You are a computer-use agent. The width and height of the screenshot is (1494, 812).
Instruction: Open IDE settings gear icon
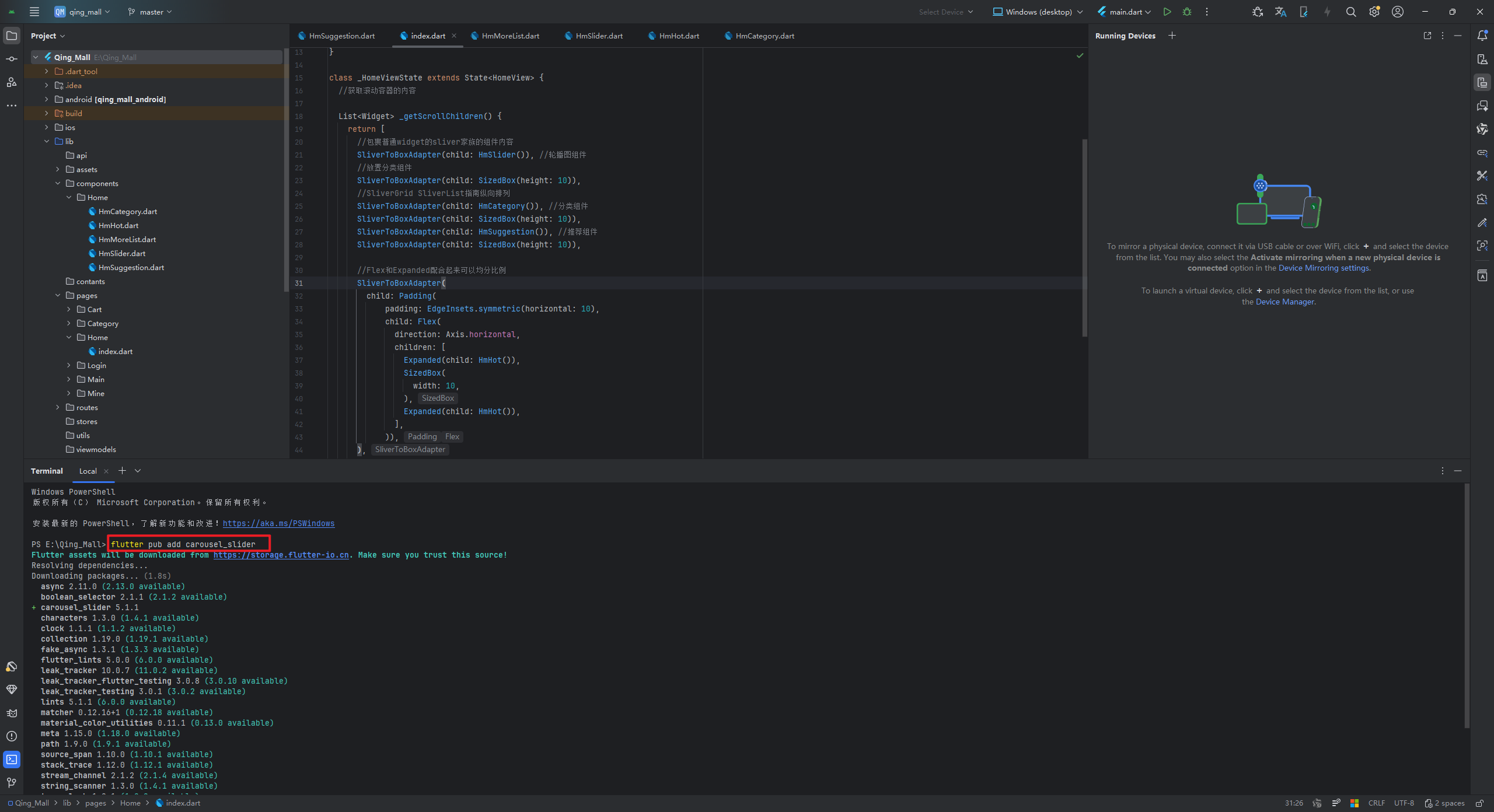tap(1374, 12)
